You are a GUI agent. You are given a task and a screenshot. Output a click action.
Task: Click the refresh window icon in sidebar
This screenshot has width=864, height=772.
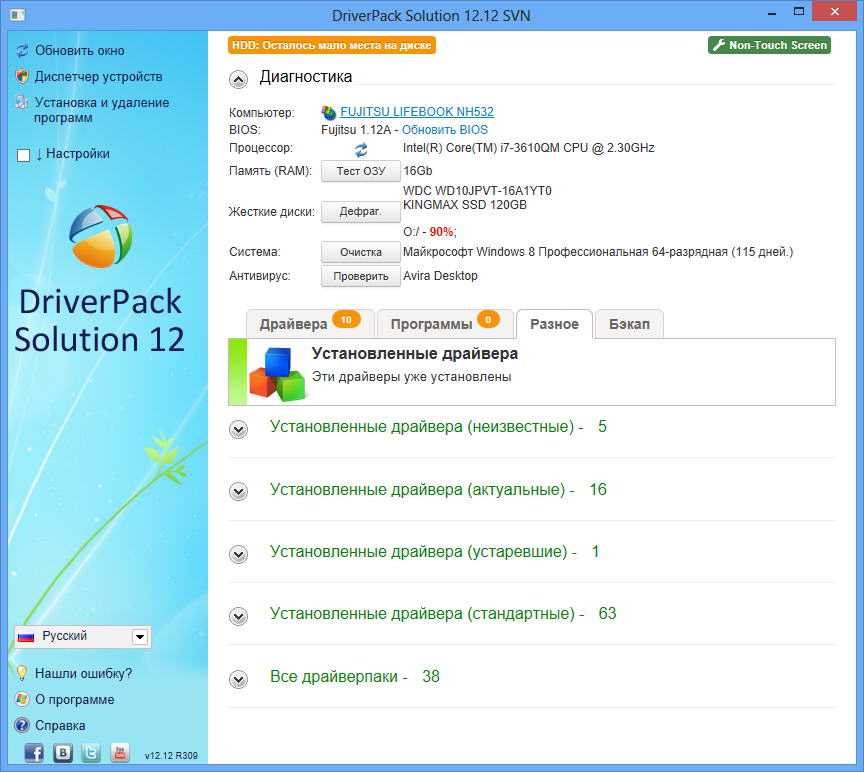pyautogui.click(x=22, y=51)
